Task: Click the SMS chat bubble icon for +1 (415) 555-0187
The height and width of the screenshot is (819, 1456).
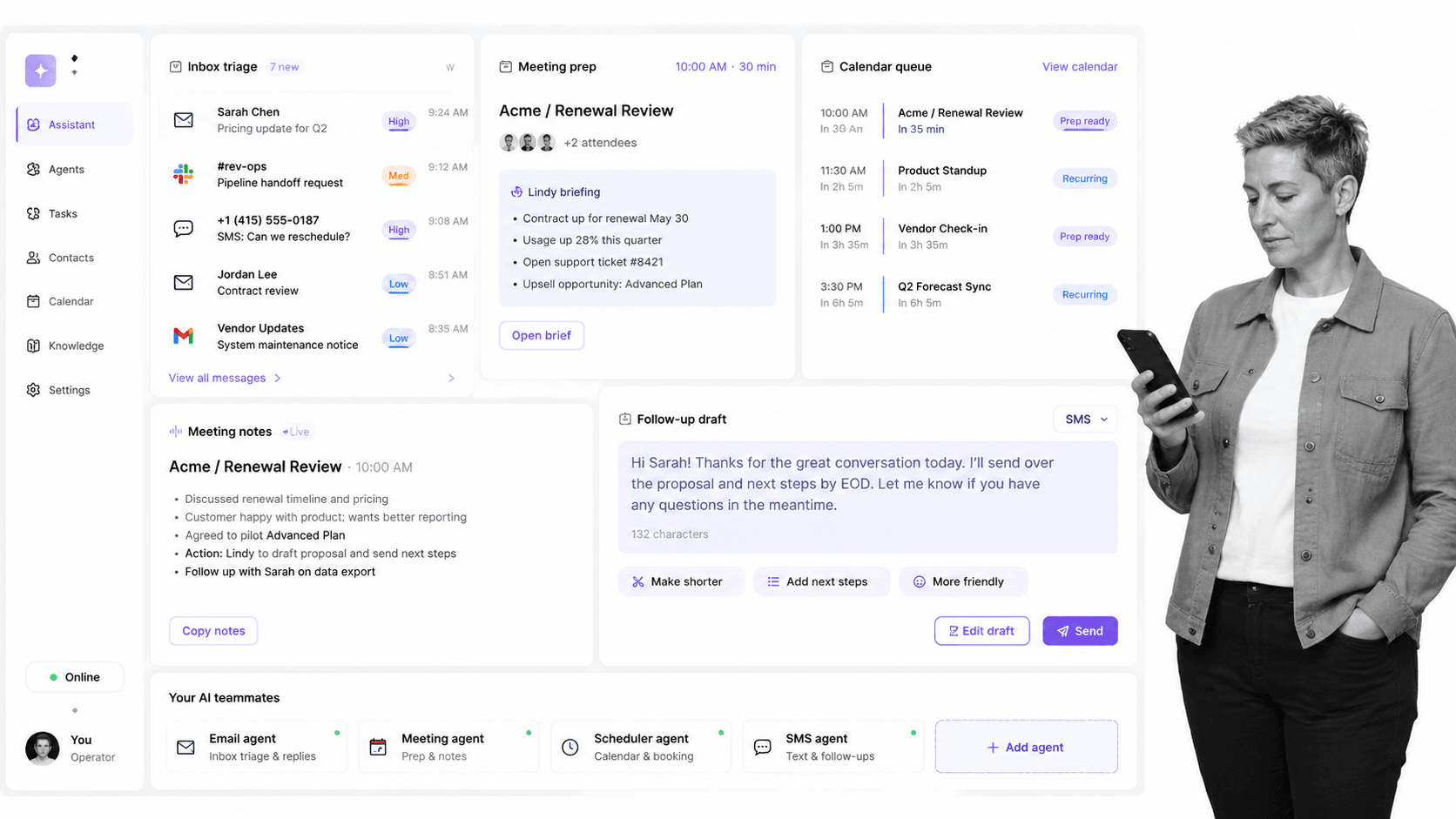Action: pos(183,228)
